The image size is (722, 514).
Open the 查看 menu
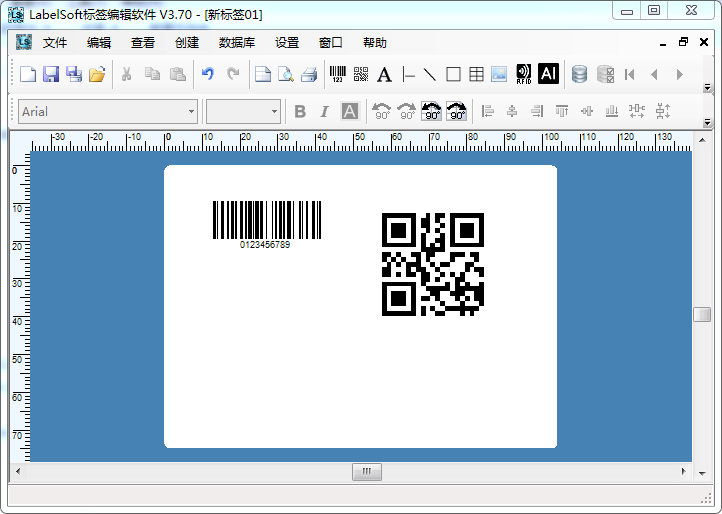tap(143, 43)
